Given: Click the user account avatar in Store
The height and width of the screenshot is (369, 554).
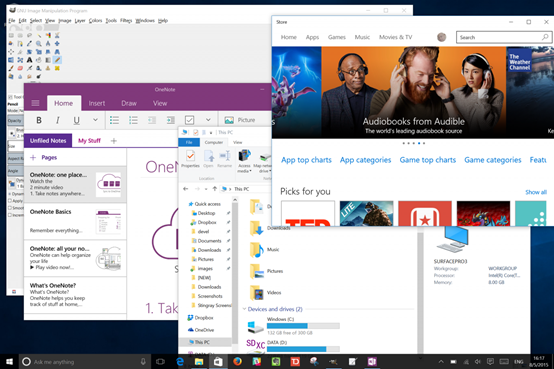Looking at the screenshot, I should coord(441,37).
